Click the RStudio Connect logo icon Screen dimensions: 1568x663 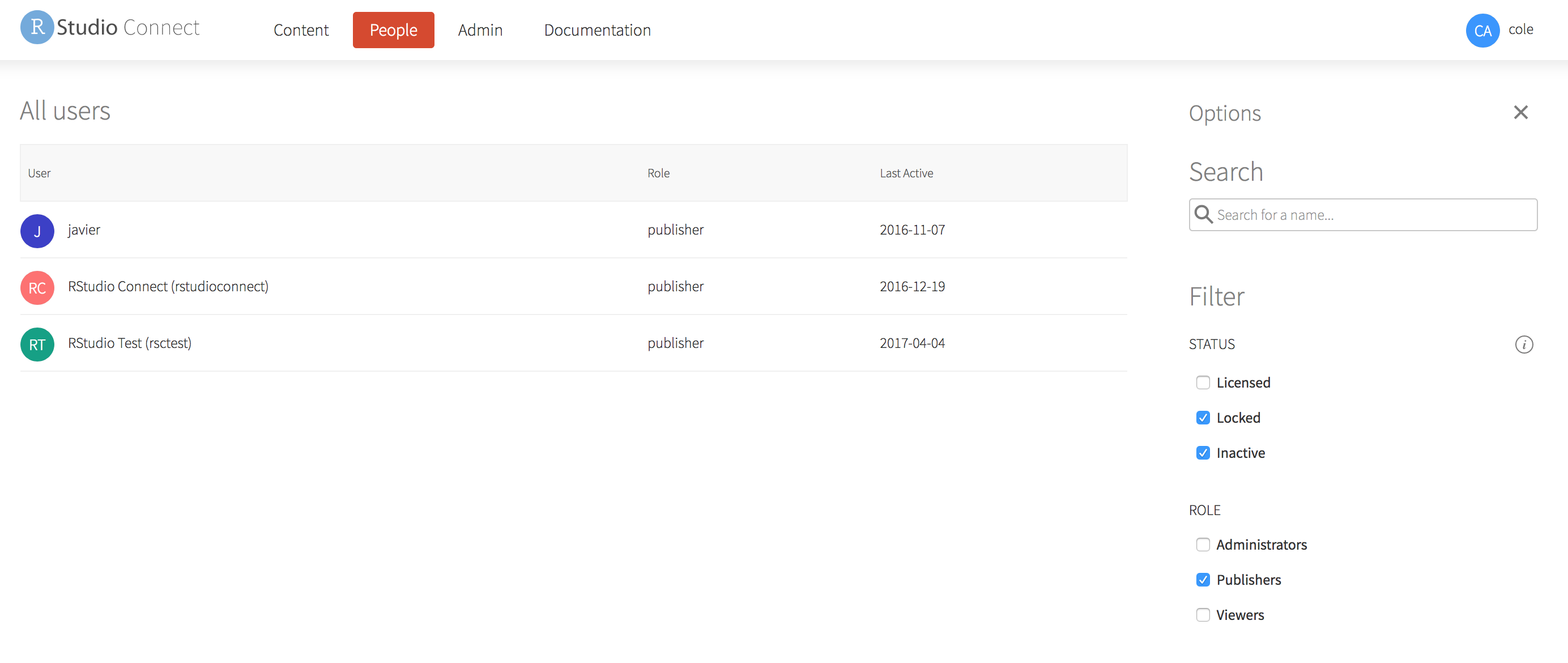tap(36, 27)
